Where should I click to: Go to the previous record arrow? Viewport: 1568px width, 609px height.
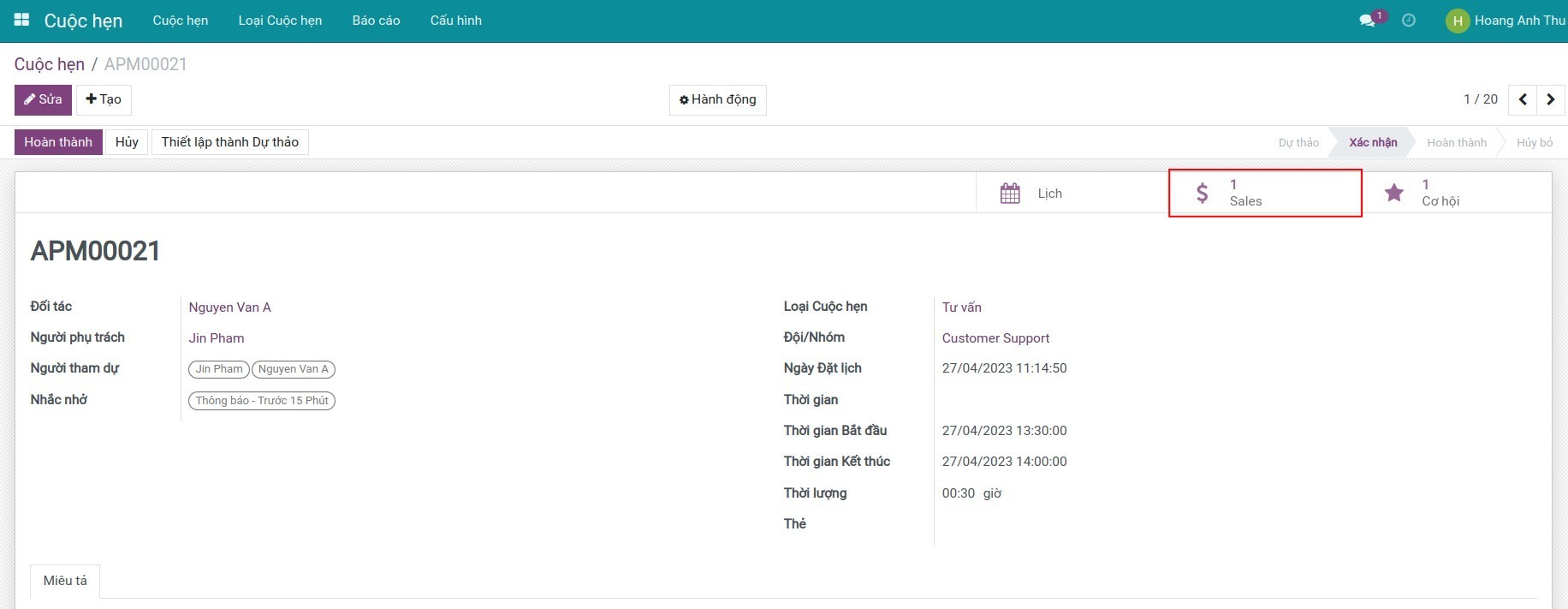click(1523, 99)
